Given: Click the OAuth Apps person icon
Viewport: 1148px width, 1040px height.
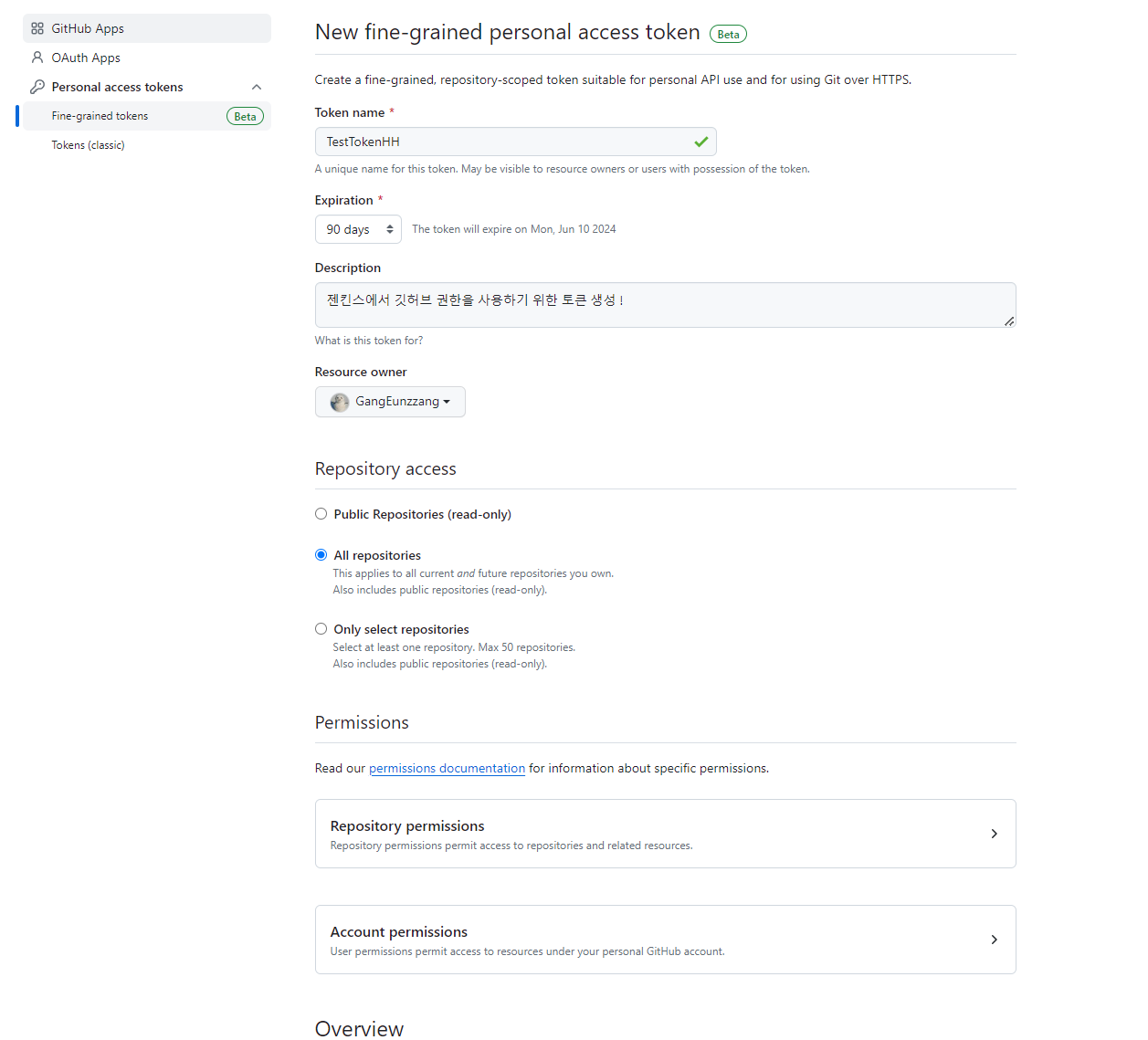Looking at the screenshot, I should tap(37, 58).
